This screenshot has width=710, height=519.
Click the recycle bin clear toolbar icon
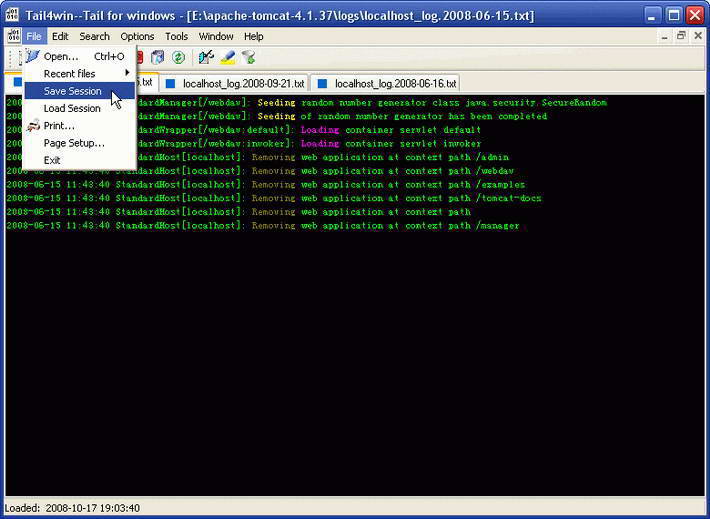point(157,58)
